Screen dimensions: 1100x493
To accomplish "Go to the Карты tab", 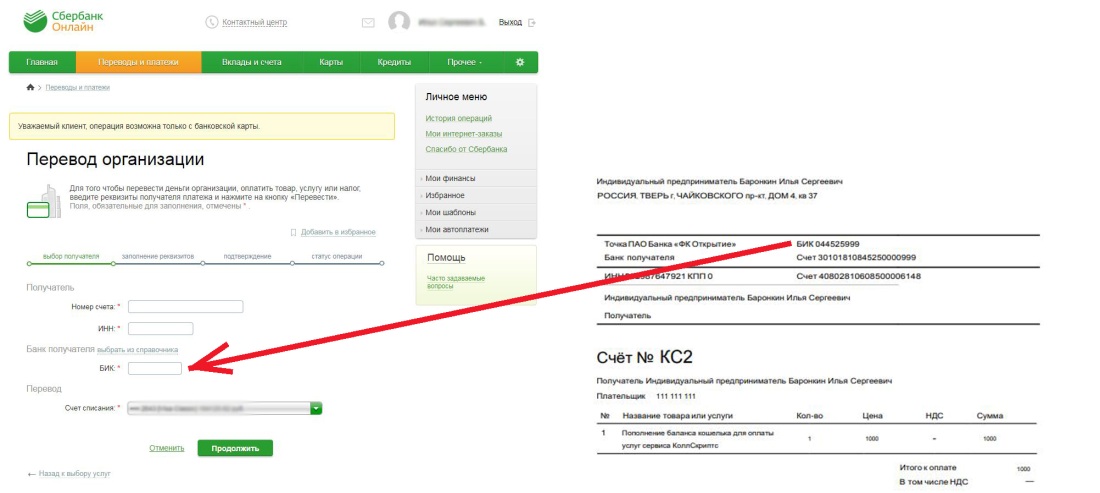I will coord(331,62).
